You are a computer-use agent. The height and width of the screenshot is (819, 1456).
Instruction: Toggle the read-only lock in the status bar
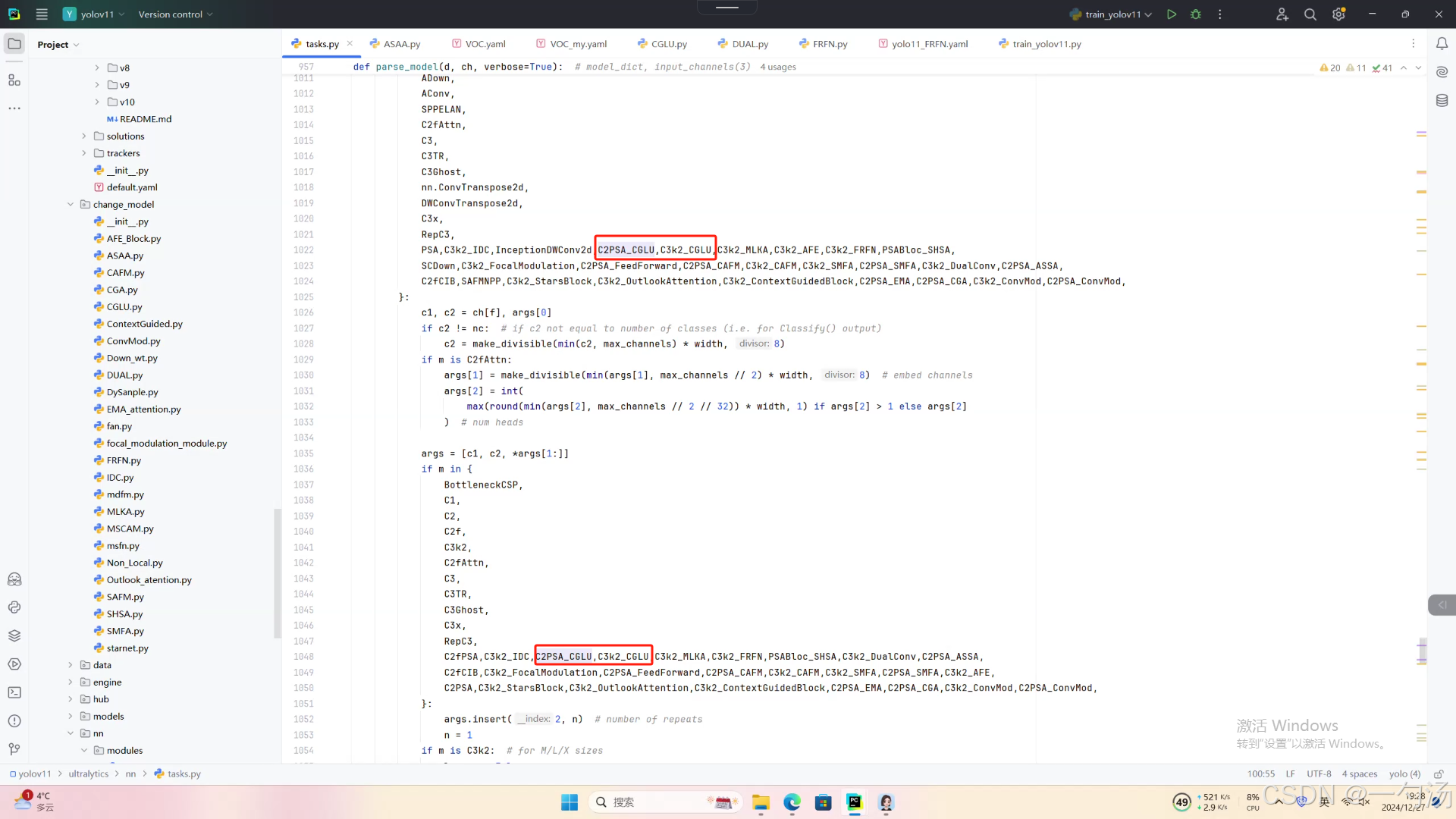1439,774
